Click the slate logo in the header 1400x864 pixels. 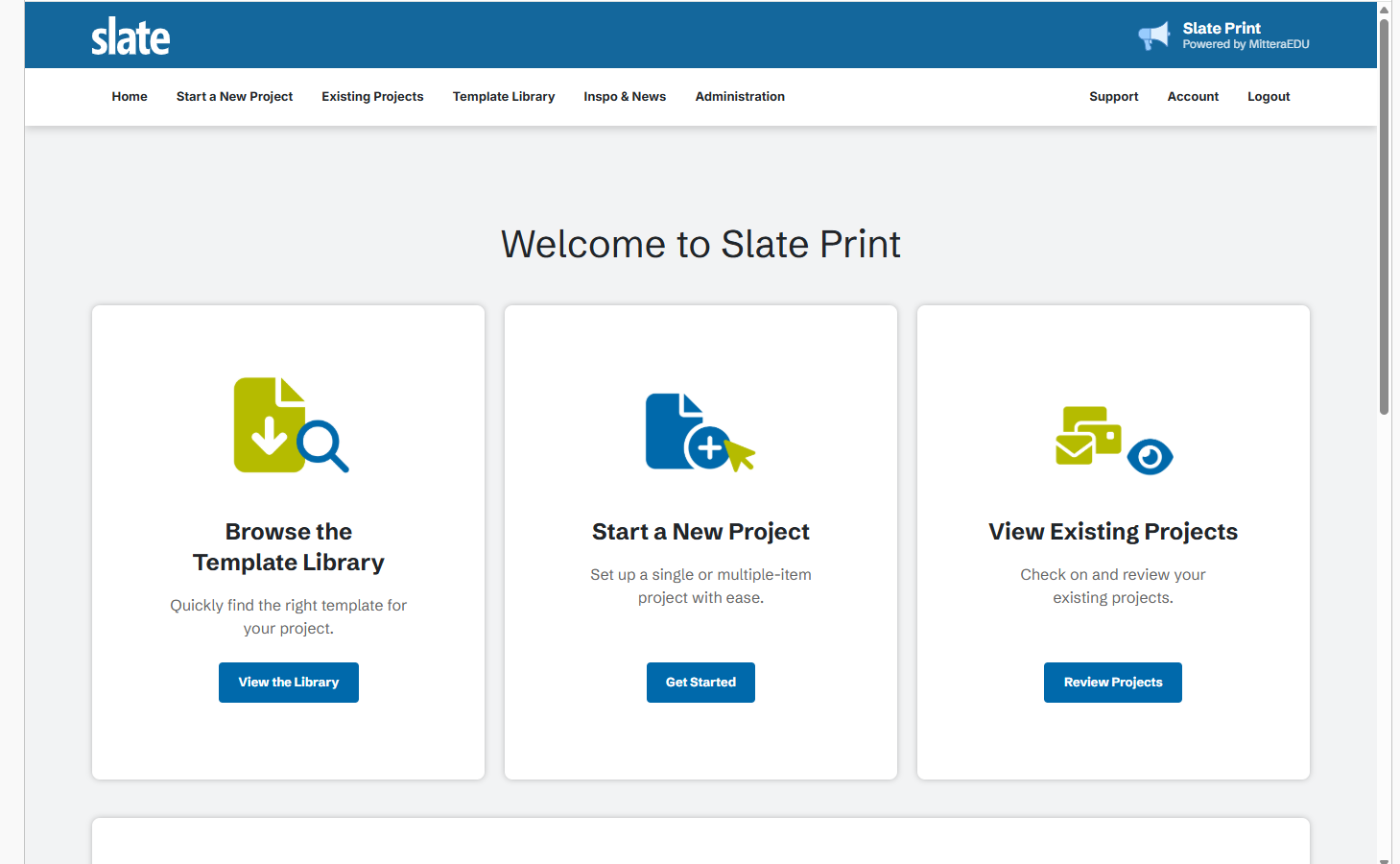click(x=131, y=36)
